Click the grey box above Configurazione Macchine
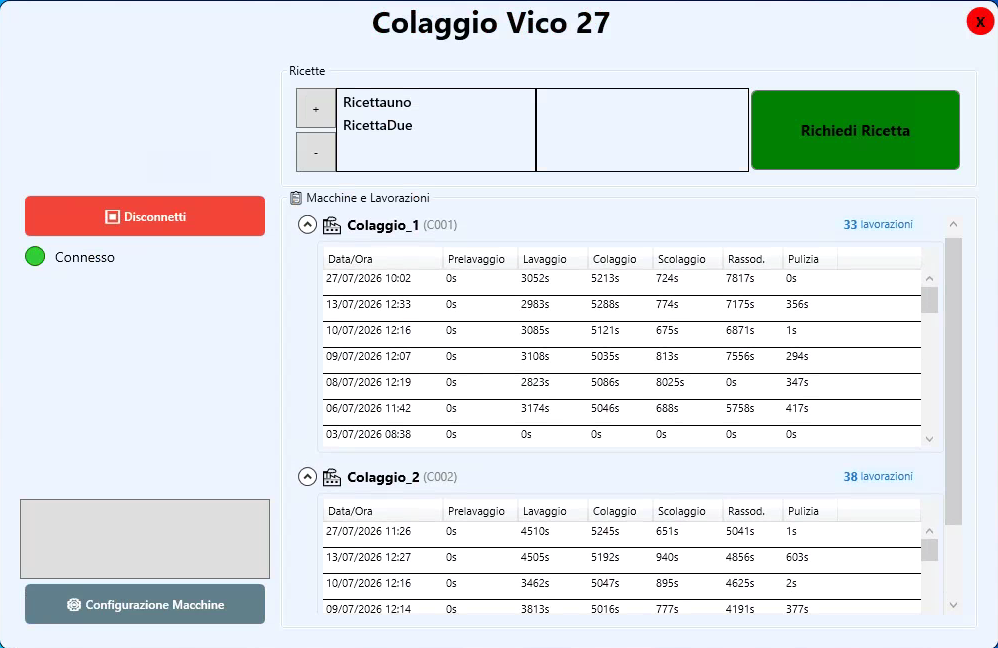This screenshot has width=998, height=648. coord(145,539)
